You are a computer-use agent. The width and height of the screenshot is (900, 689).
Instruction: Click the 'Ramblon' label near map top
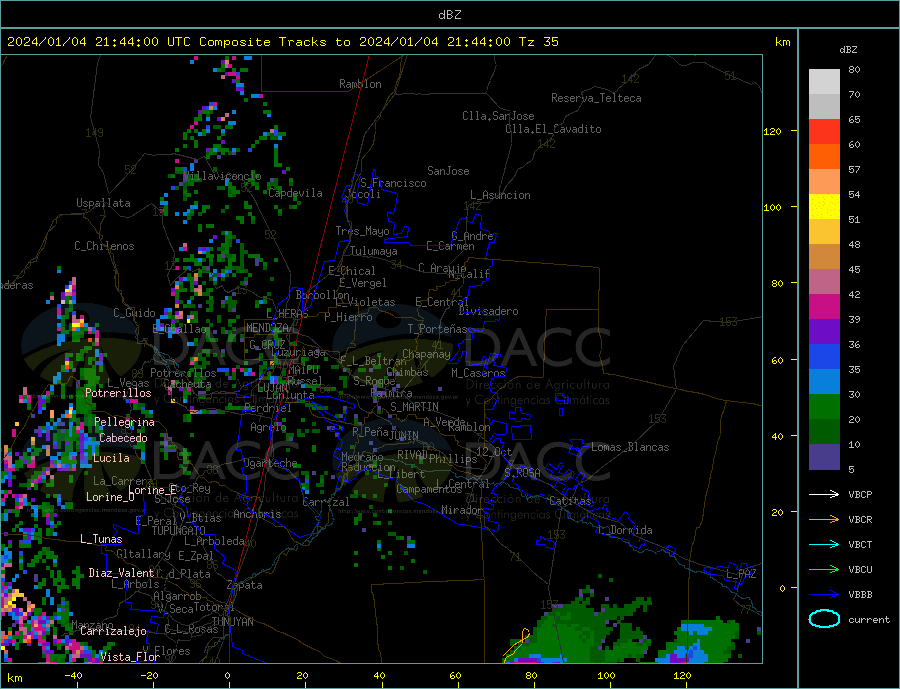[360, 84]
